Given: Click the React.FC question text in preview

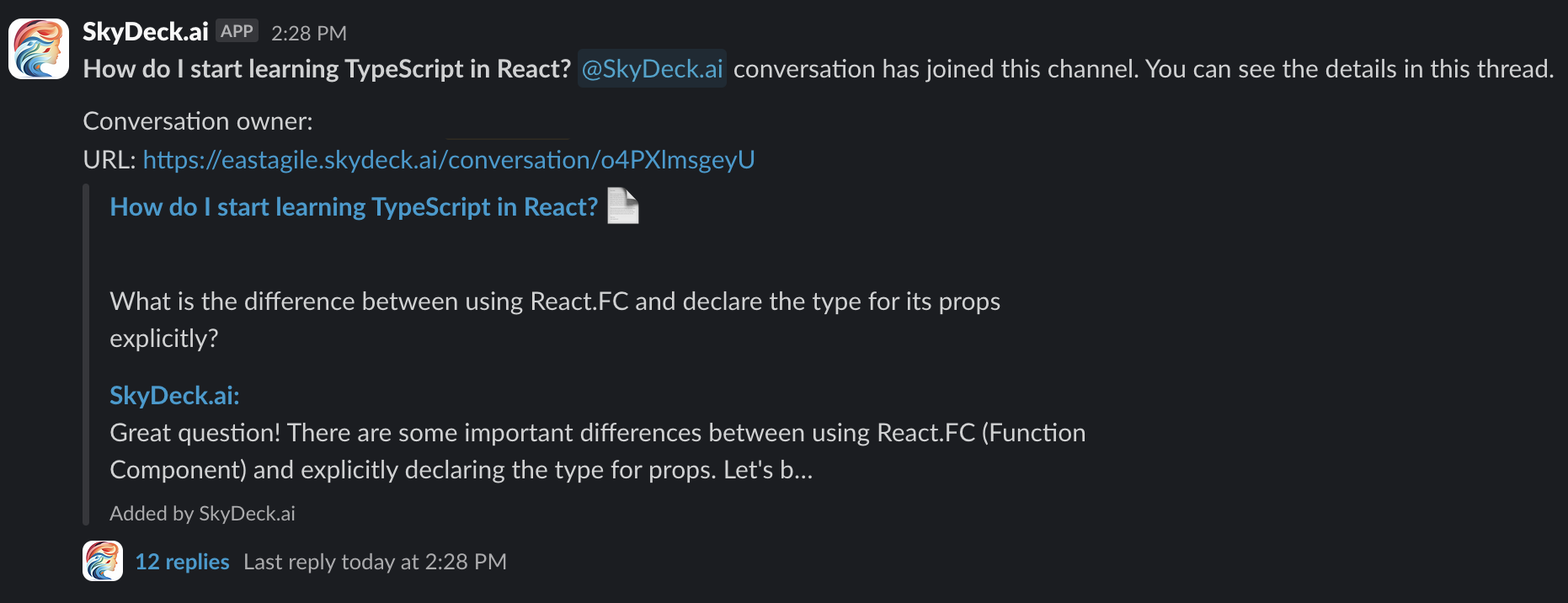Looking at the screenshot, I should point(554,301).
